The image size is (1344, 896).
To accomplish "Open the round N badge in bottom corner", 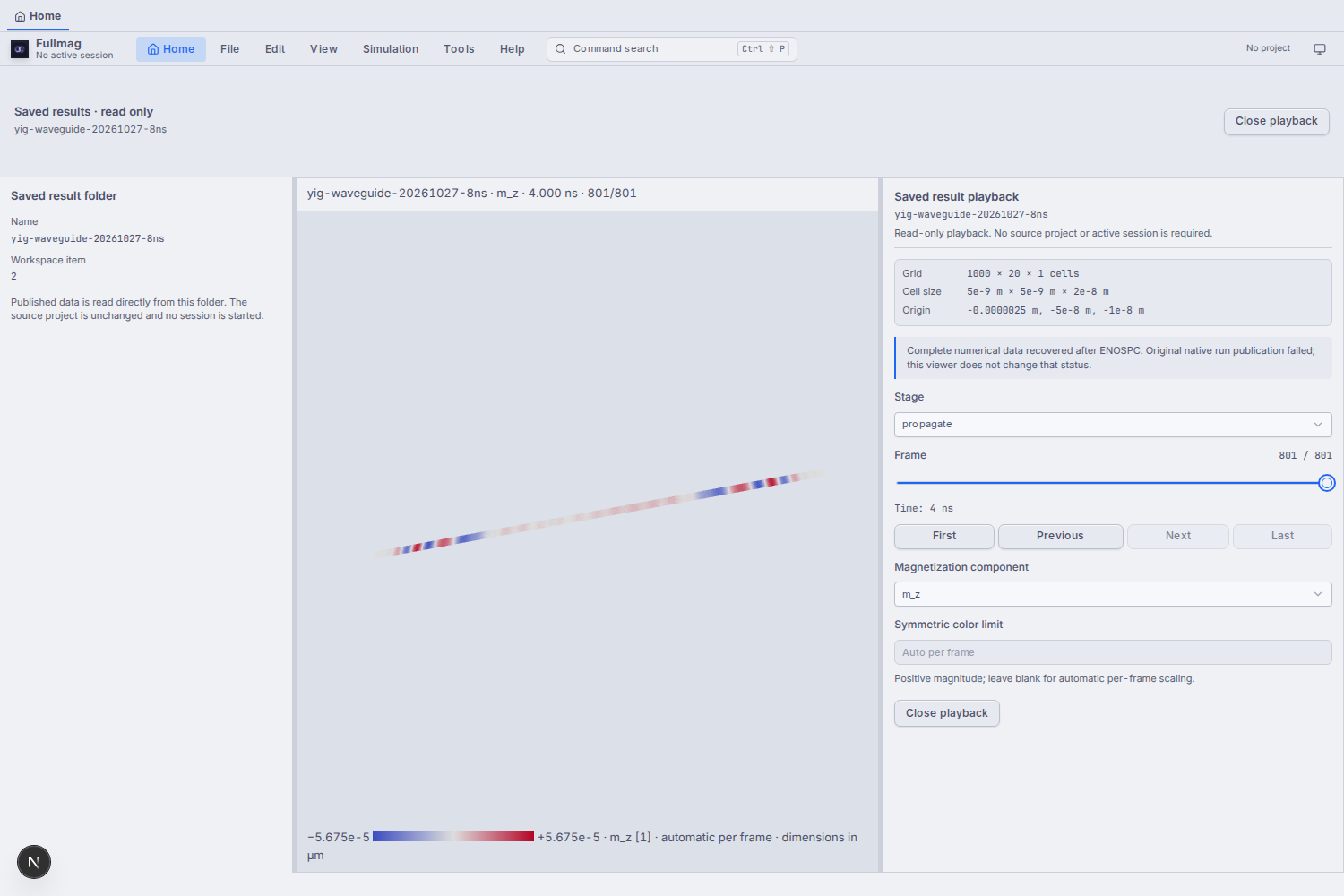I will (34, 862).
